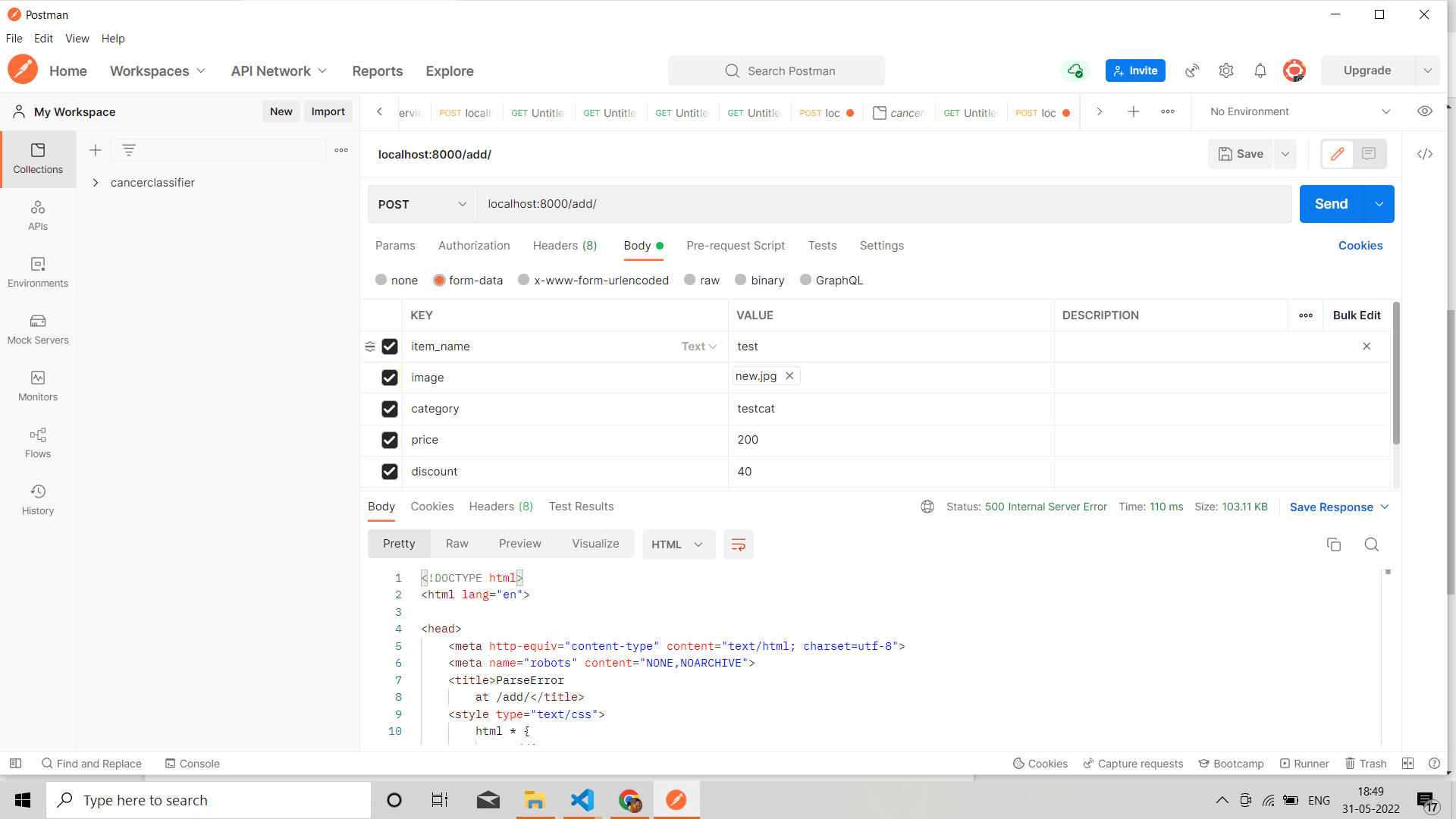Search within the response body
This screenshot has width=1456, height=819.
(x=1371, y=544)
